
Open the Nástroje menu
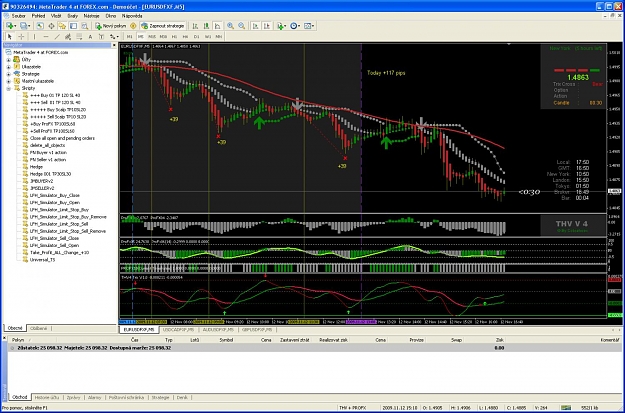[x=91, y=16]
